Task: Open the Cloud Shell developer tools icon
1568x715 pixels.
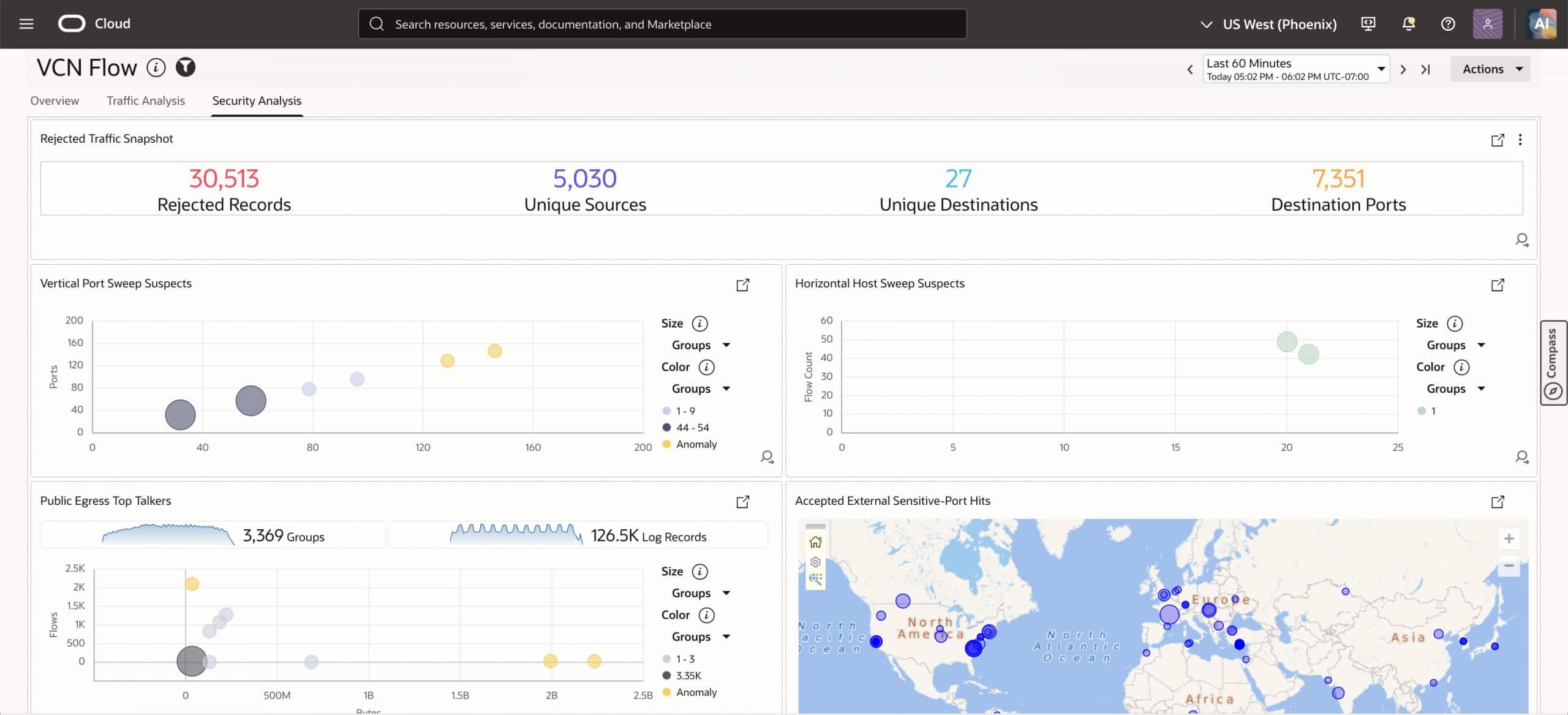Action: point(1368,24)
